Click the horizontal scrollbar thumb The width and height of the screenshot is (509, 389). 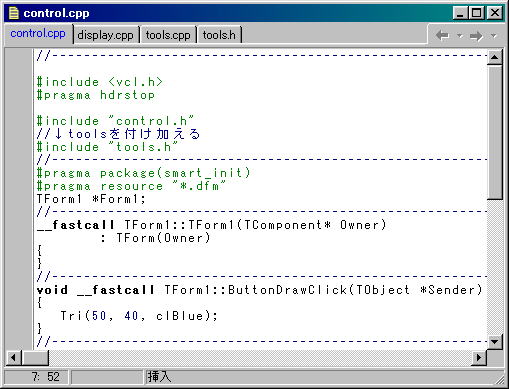coord(35,358)
